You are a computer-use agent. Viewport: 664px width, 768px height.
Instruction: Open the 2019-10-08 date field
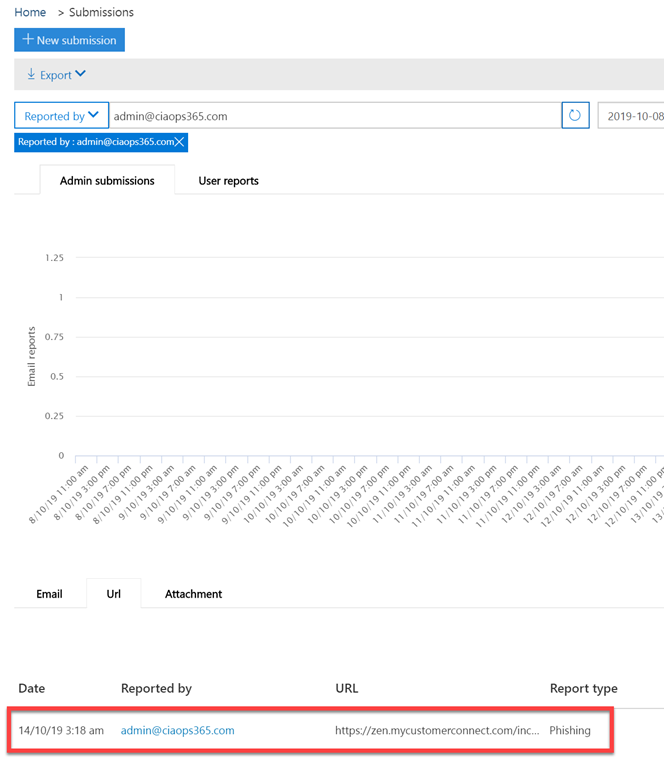pyautogui.click(x=630, y=116)
